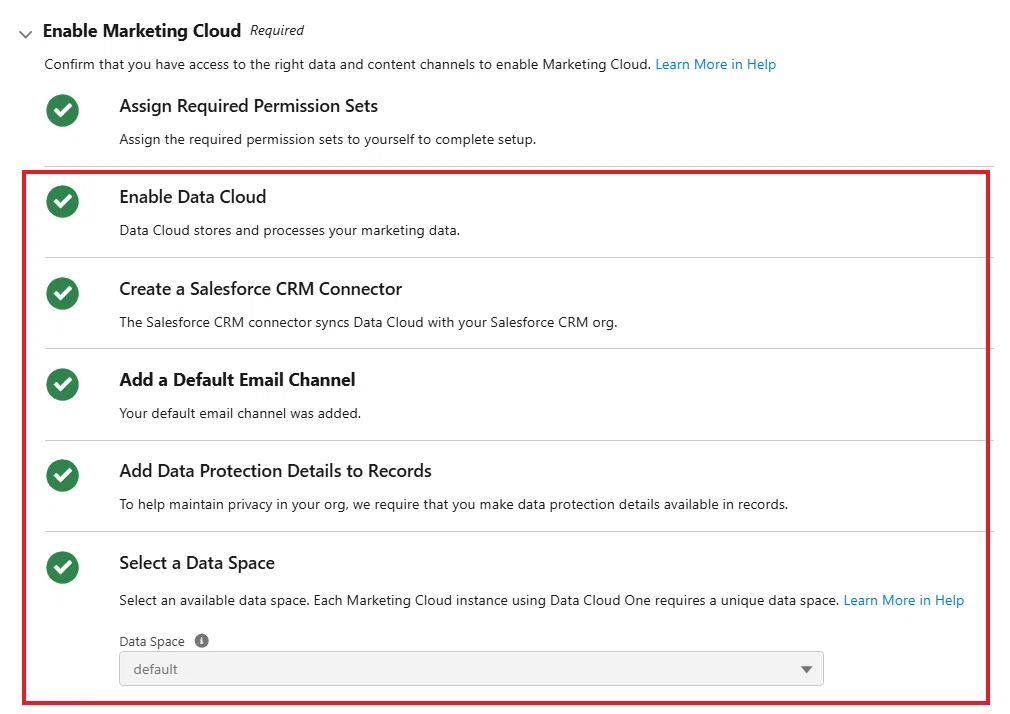Click the Data Space default combo box
The image size is (1010, 714).
(x=471, y=669)
